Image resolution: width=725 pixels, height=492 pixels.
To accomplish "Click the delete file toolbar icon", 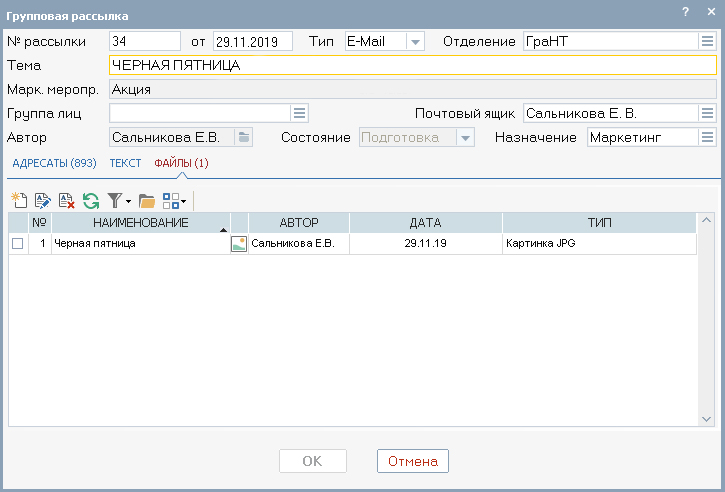I will coord(67,201).
